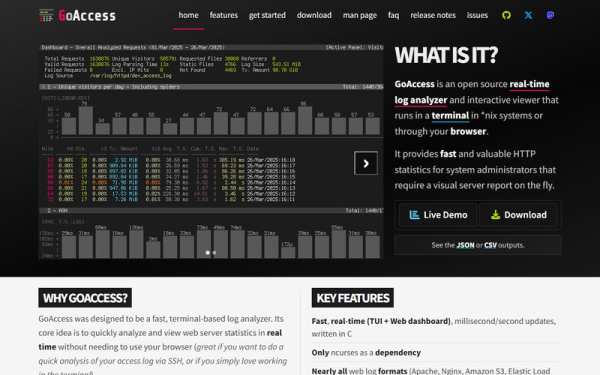The height and width of the screenshot is (375, 600).
Task: Open the download nav item
Action: point(314,15)
